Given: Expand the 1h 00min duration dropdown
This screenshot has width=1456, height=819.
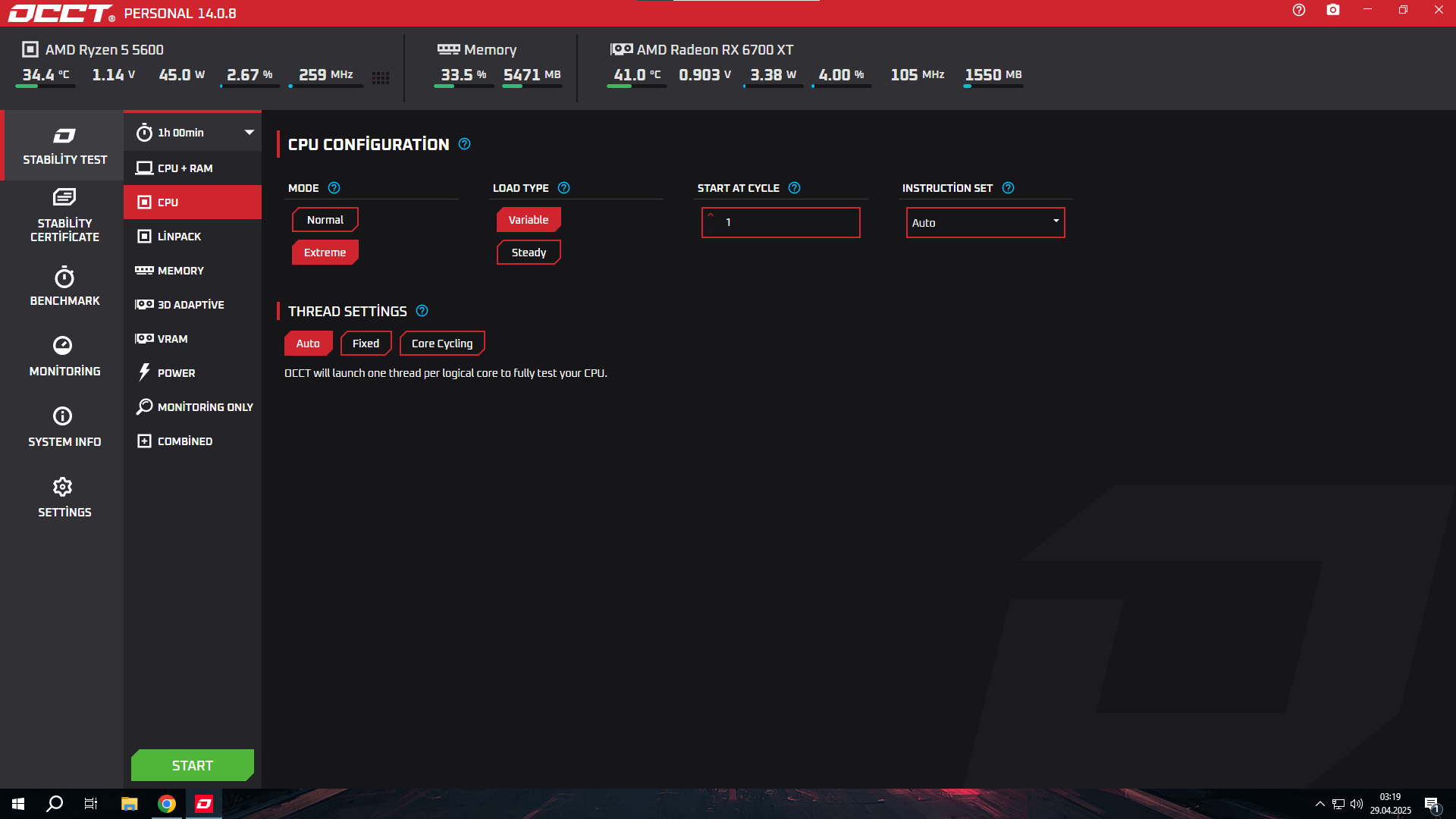Looking at the screenshot, I should click(x=249, y=132).
